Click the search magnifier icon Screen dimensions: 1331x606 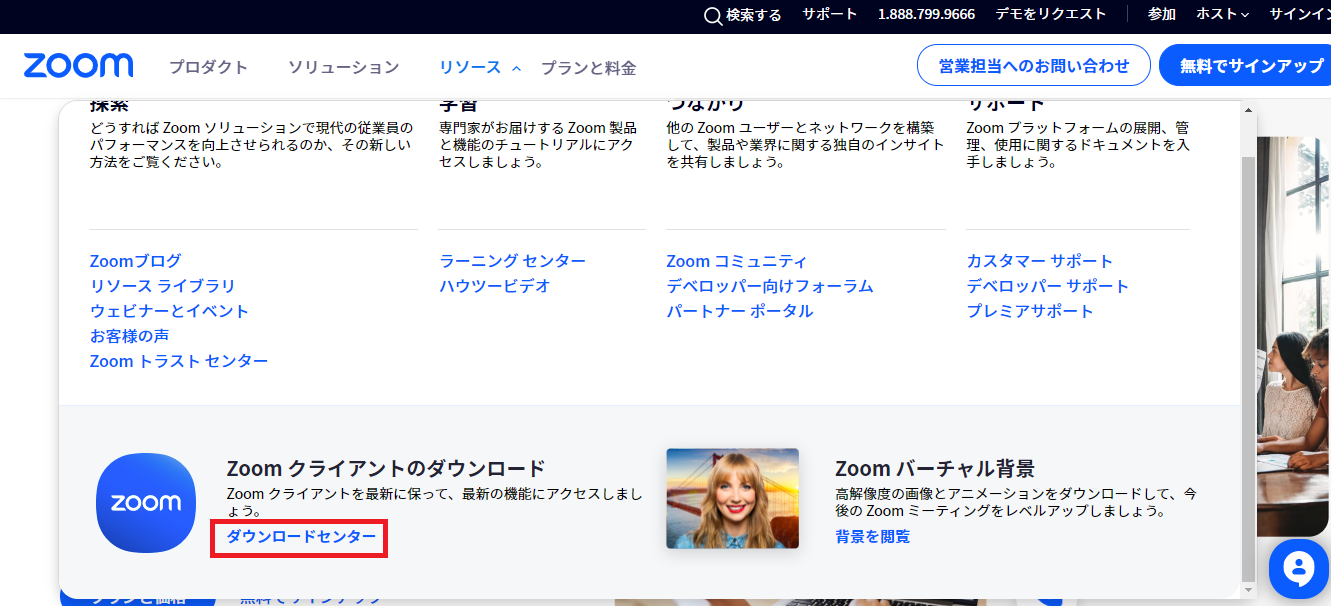tap(713, 16)
